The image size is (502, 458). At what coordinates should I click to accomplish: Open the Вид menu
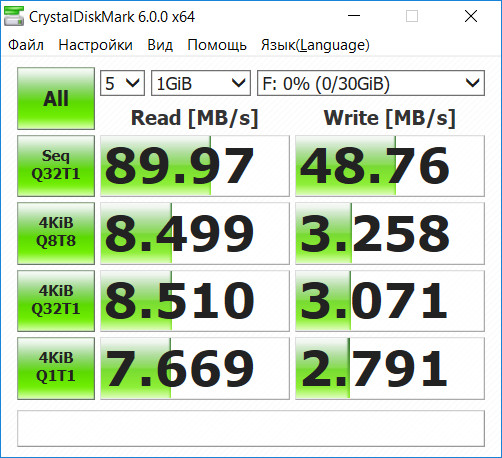(x=160, y=45)
